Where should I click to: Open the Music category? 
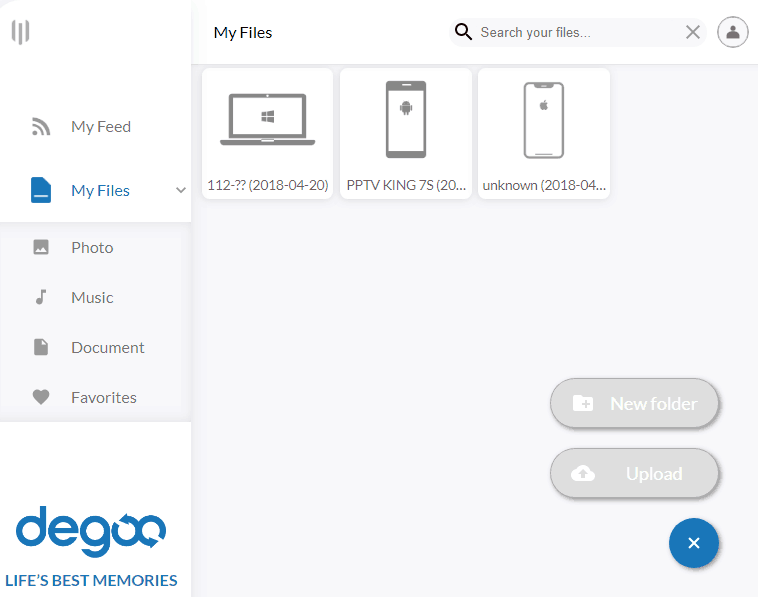(x=92, y=297)
